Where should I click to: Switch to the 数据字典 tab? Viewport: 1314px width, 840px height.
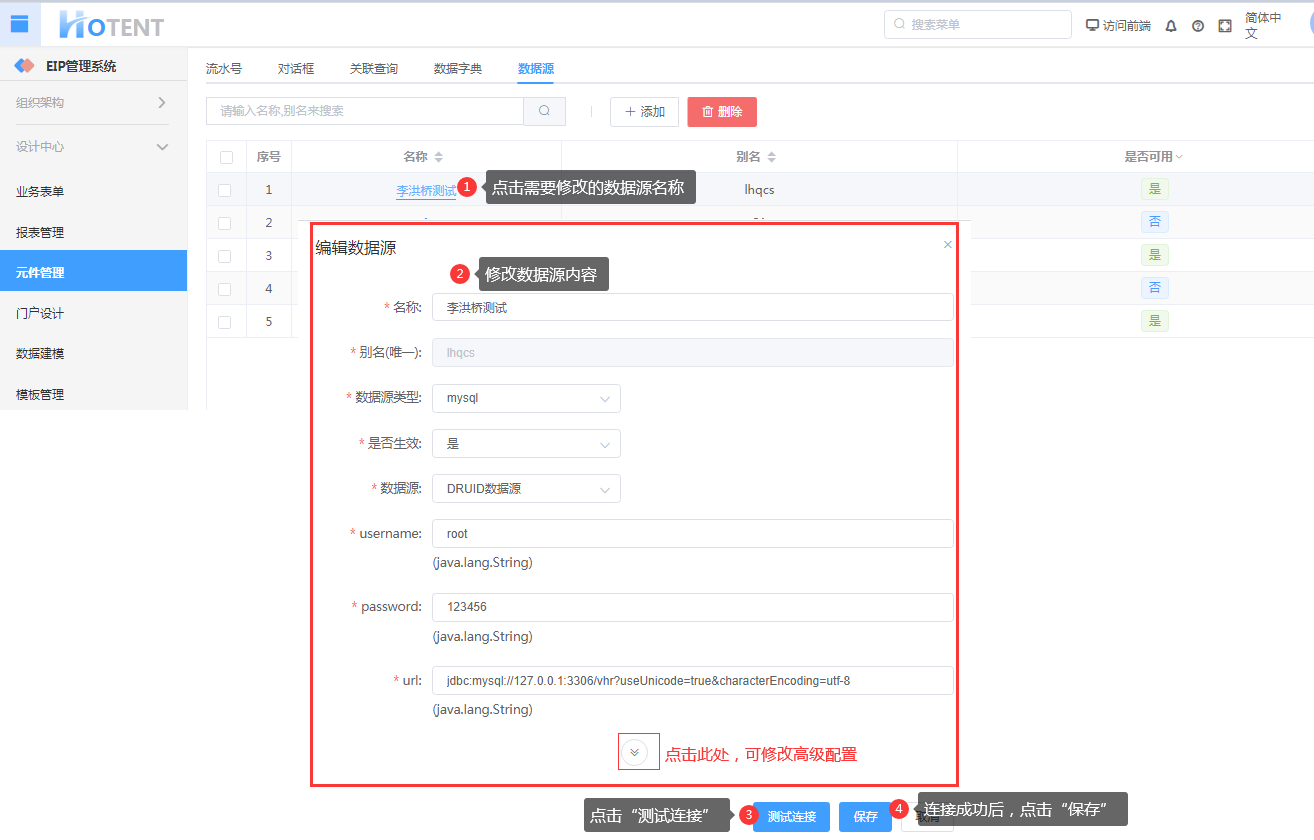tap(457, 69)
